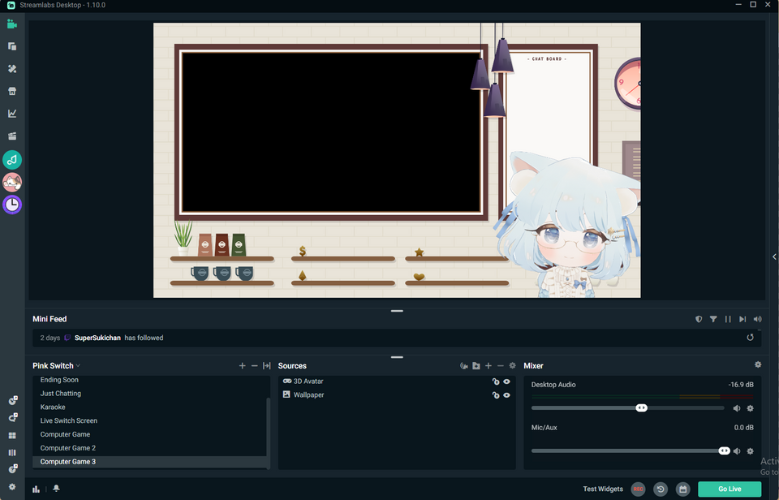Adjust the Mic/Aux volume slider
The width and height of the screenshot is (779, 500).
(x=724, y=451)
